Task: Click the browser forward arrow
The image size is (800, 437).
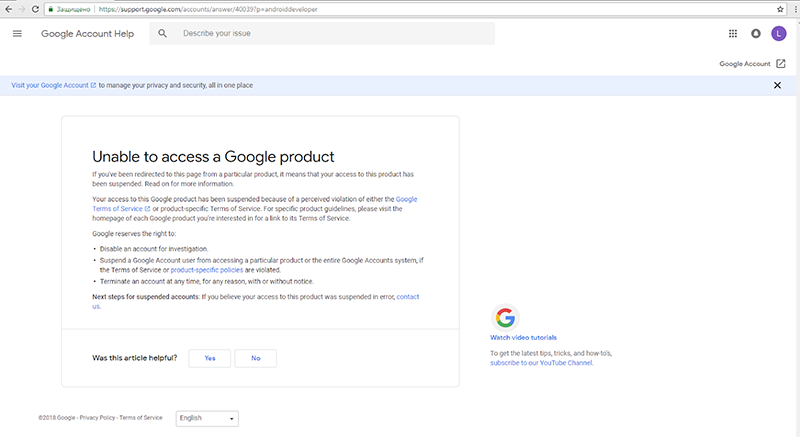Action: click(21, 9)
